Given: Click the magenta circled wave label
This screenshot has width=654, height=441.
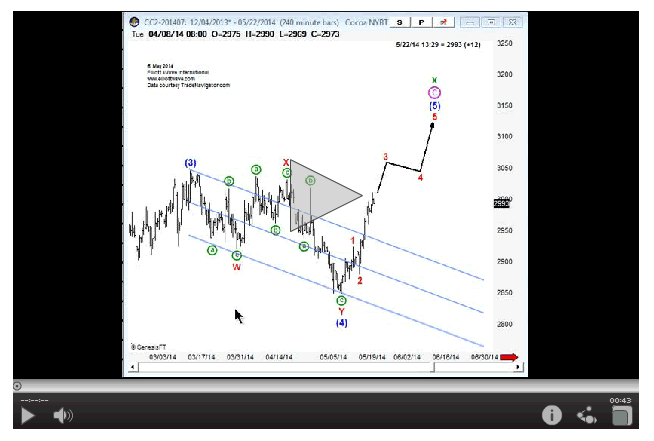Looking at the screenshot, I should pos(433,92).
